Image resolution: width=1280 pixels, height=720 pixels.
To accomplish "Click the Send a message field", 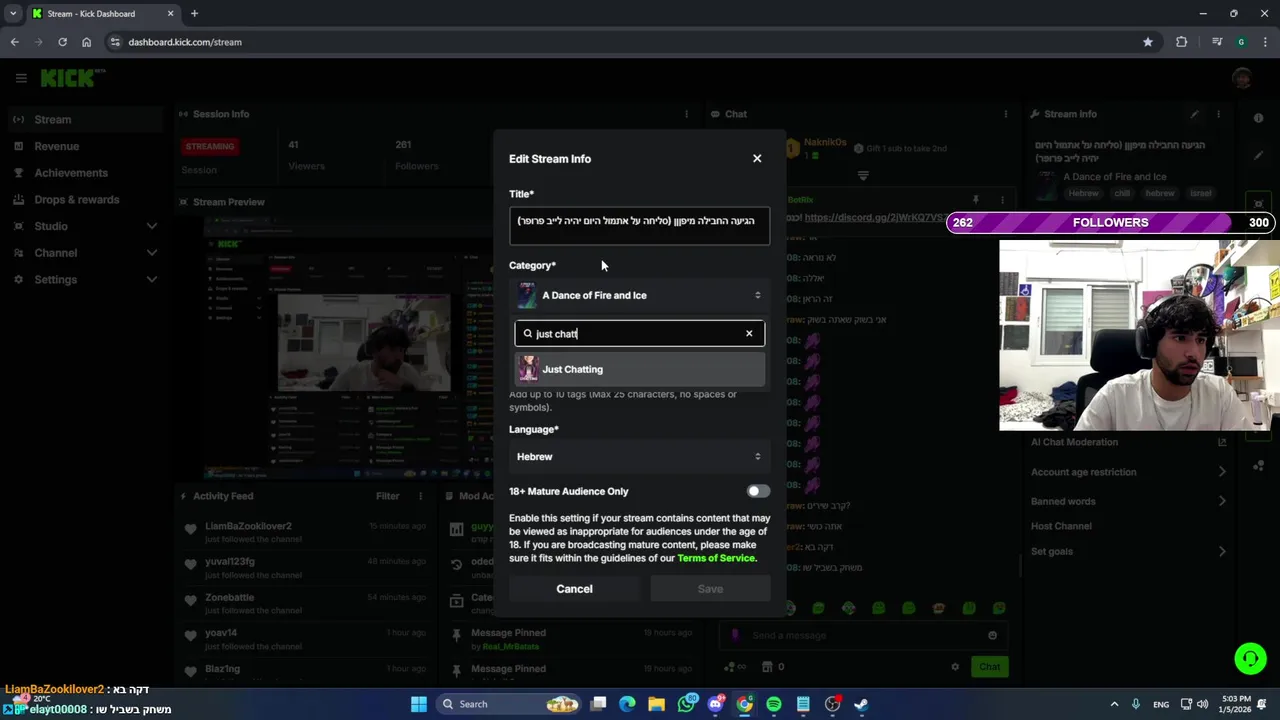I will pos(860,635).
